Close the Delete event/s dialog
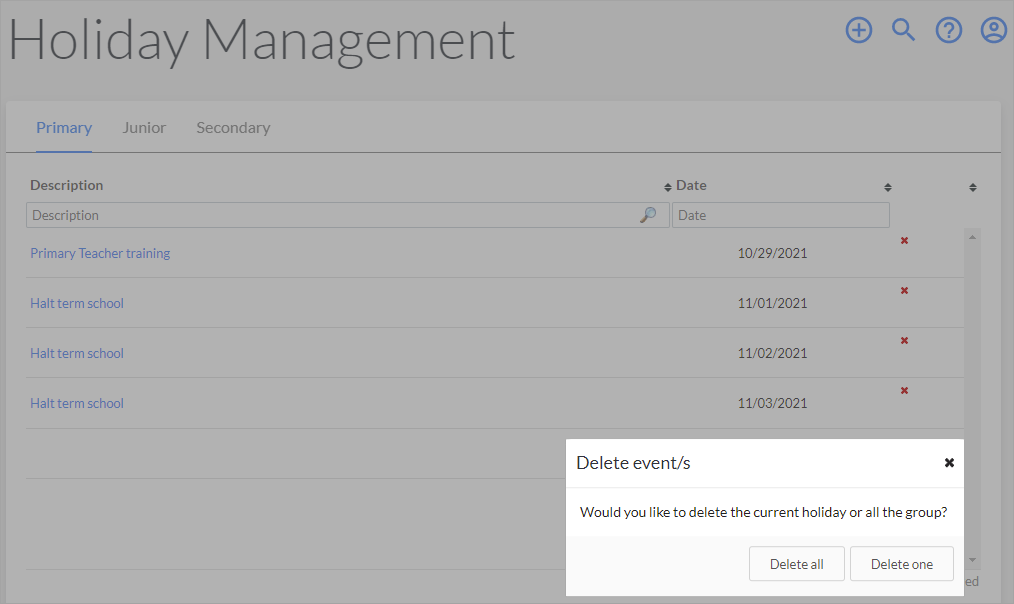The height and width of the screenshot is (604, 1014). (x=949, y=462)
